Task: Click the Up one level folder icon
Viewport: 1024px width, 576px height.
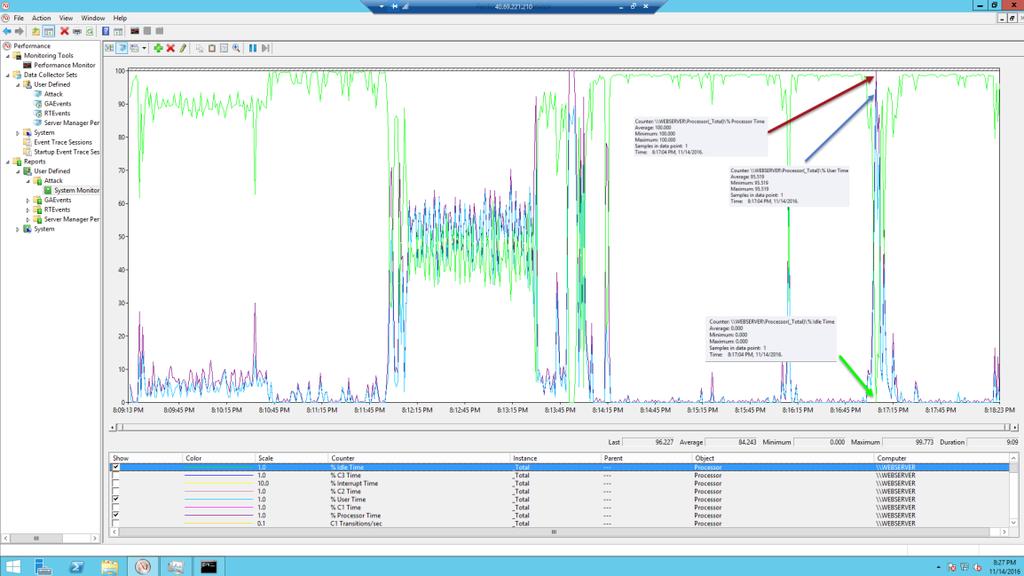Action: coord(36,31)
